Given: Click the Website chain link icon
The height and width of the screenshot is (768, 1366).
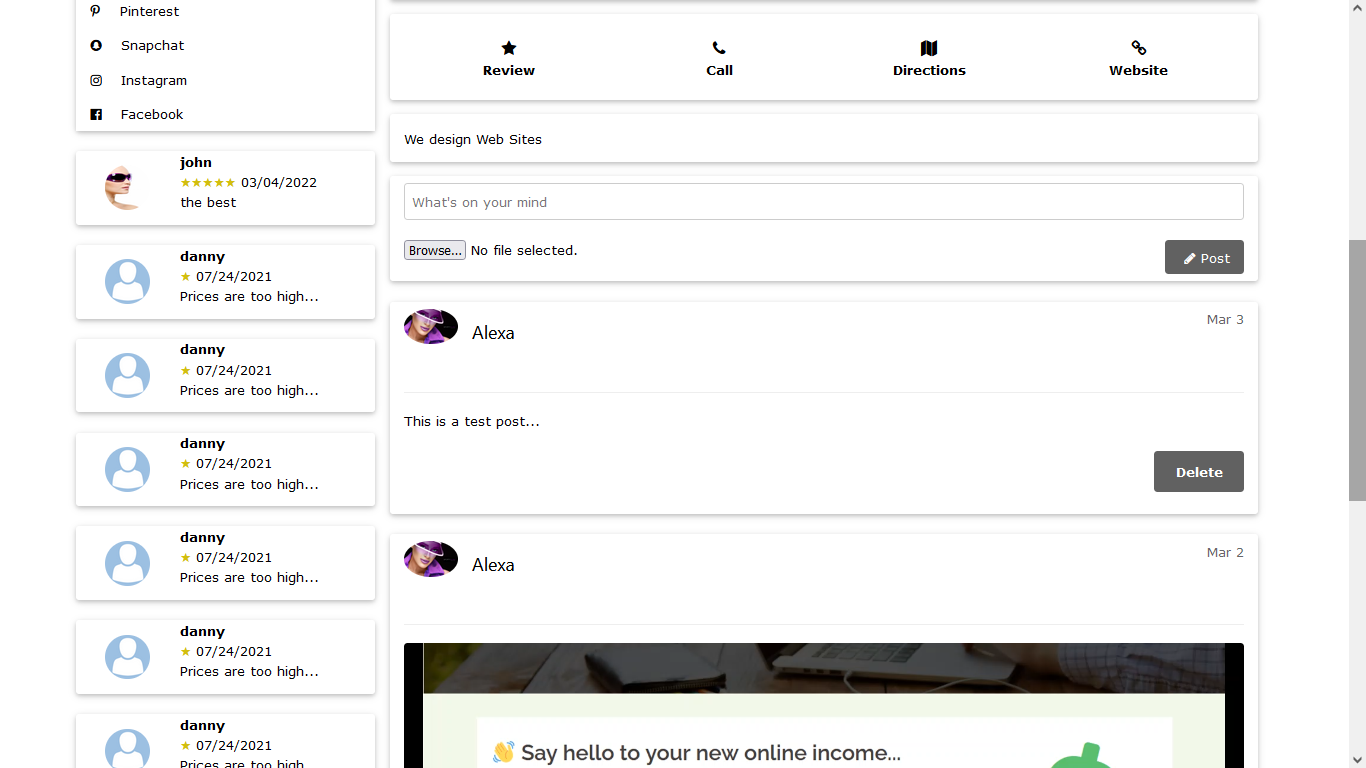Looking at the screenshot, I should point(1138,48).
